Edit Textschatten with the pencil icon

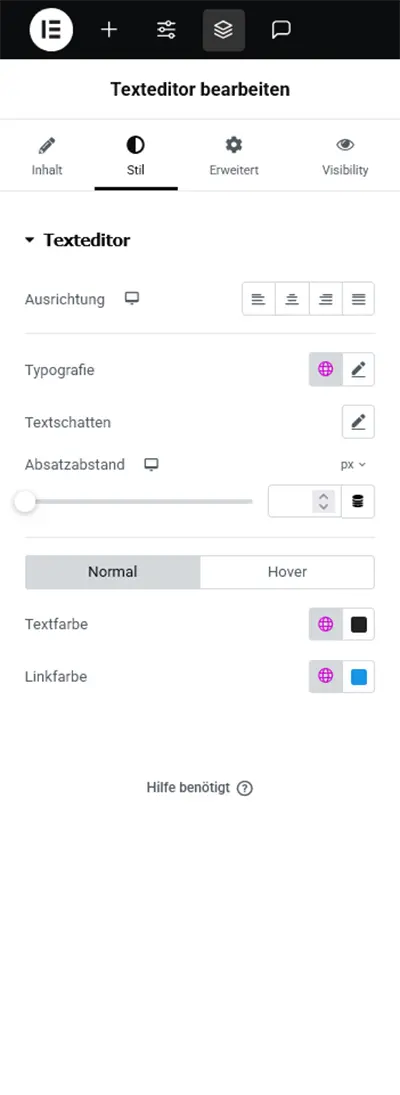pyautogui.click(x=358, y=422)
